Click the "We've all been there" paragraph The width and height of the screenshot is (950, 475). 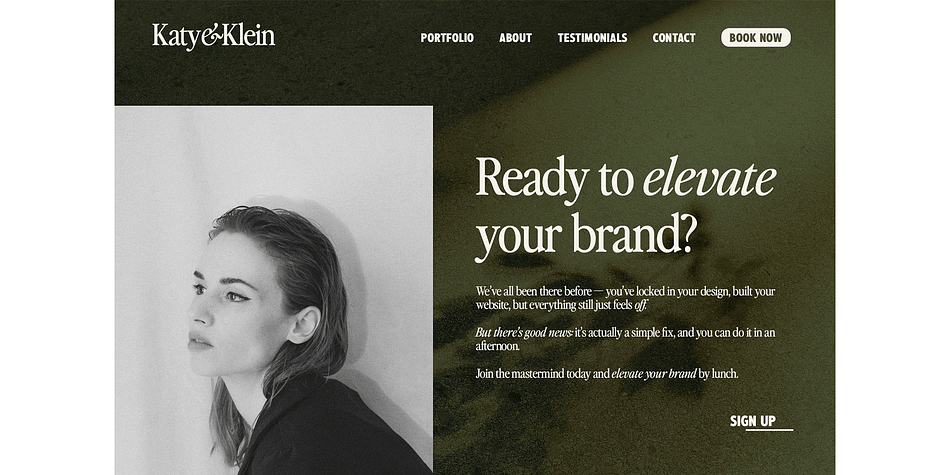pyautogui.click(x=625, y=298)
